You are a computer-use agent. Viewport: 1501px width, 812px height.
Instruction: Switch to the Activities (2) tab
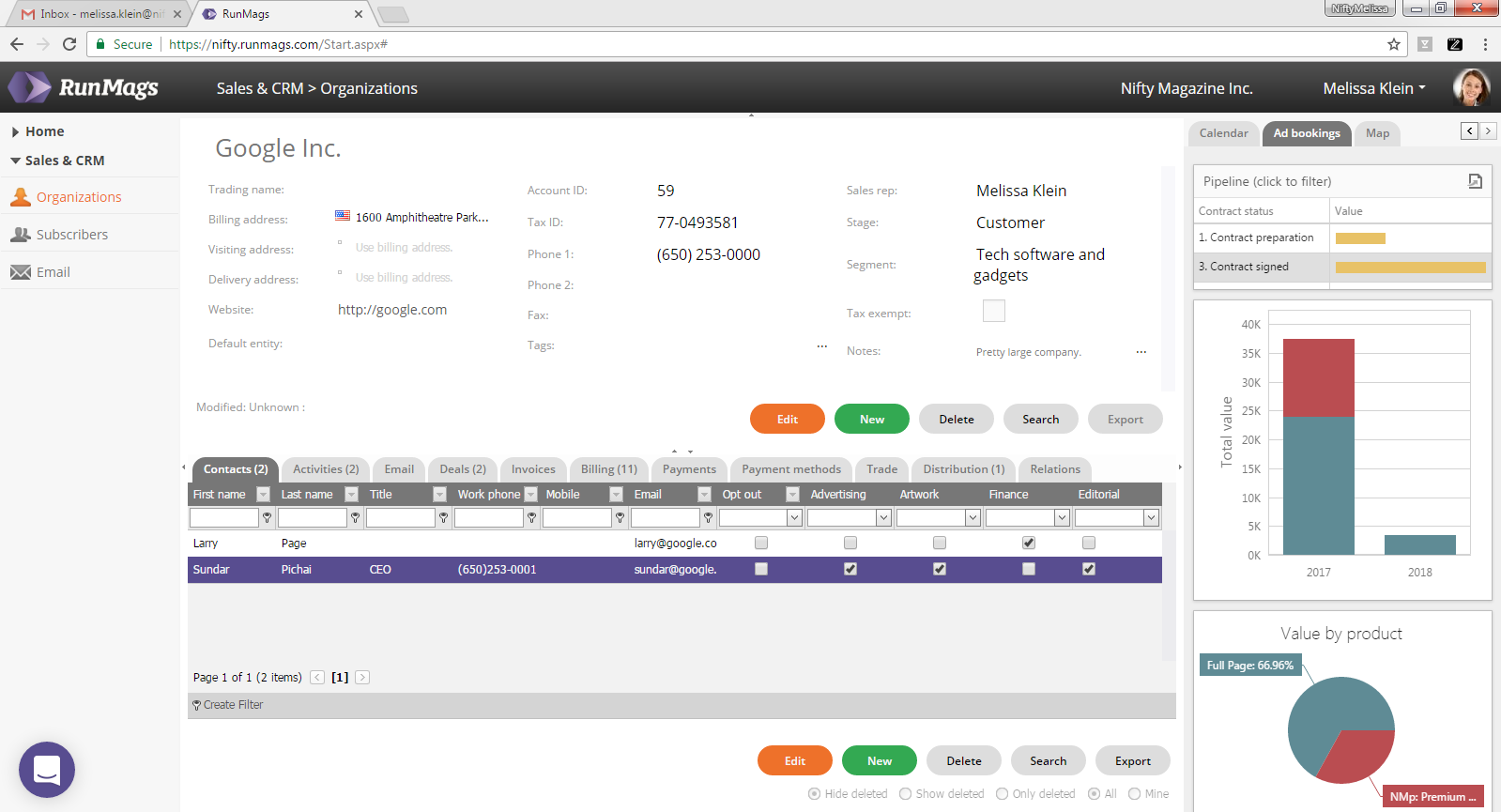pyautogui.click(x=326, y=469)
